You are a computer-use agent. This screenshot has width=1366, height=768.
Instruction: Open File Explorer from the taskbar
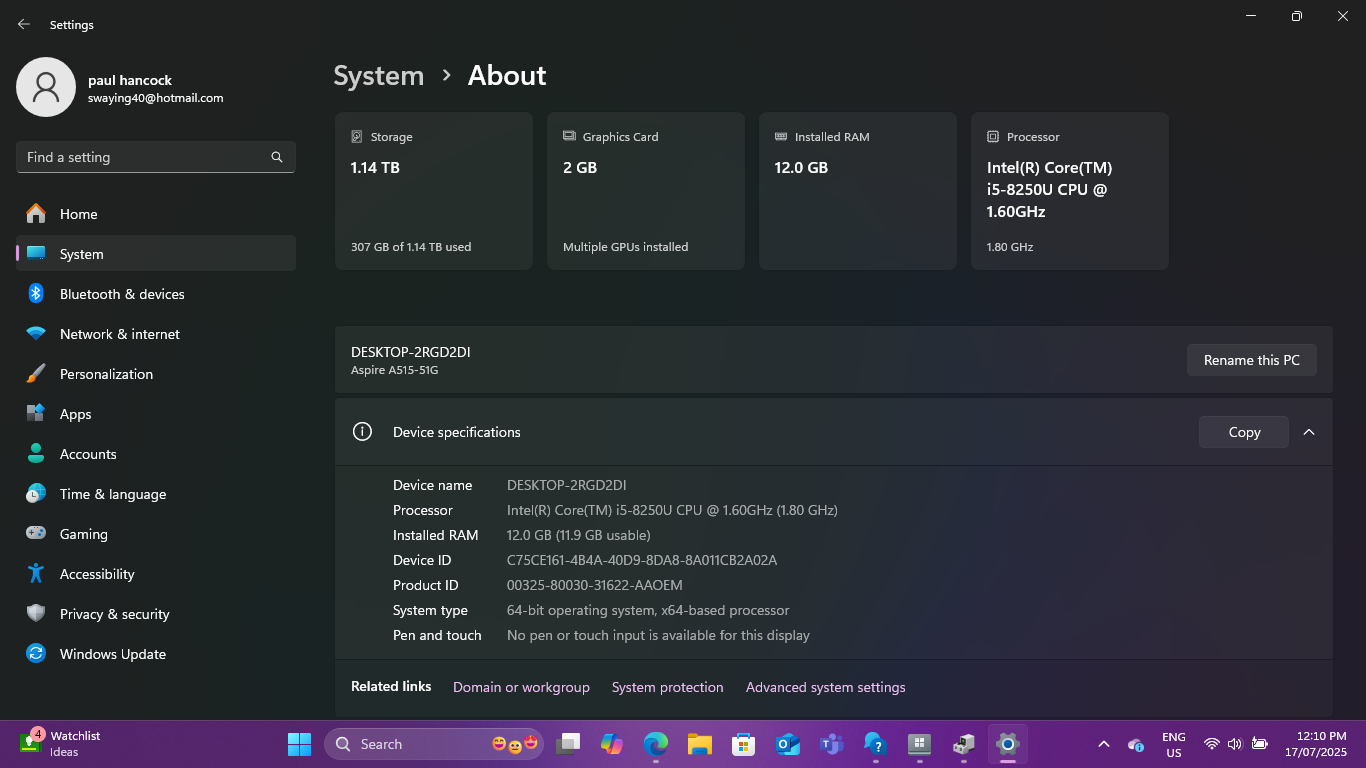[x=699, y=744]
